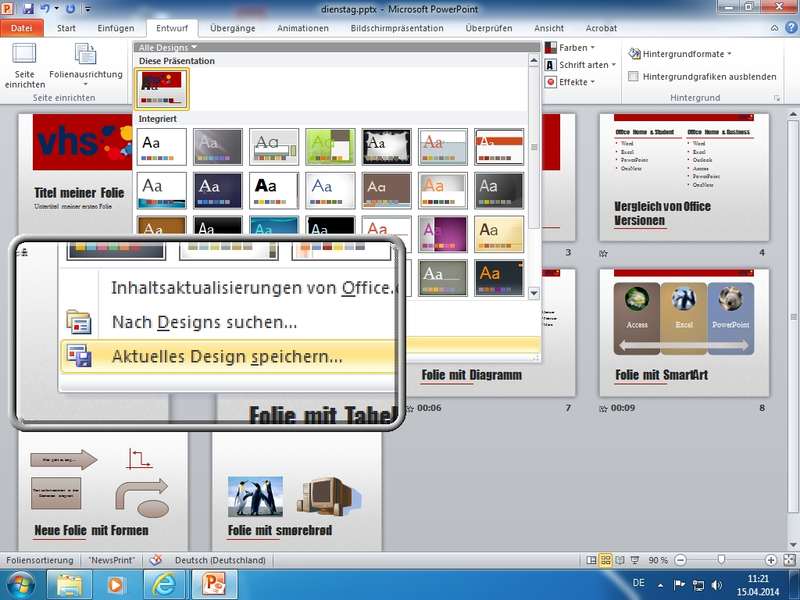800x600 pixels.
Task: Open the Animationen ribbon tab
Action: 302,28
